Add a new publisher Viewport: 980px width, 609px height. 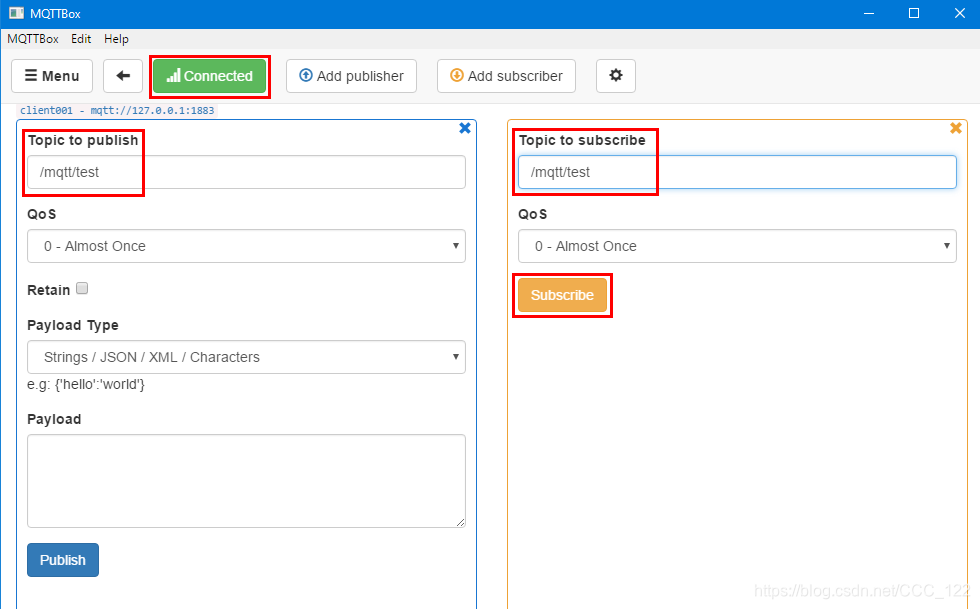coord(351,76)
